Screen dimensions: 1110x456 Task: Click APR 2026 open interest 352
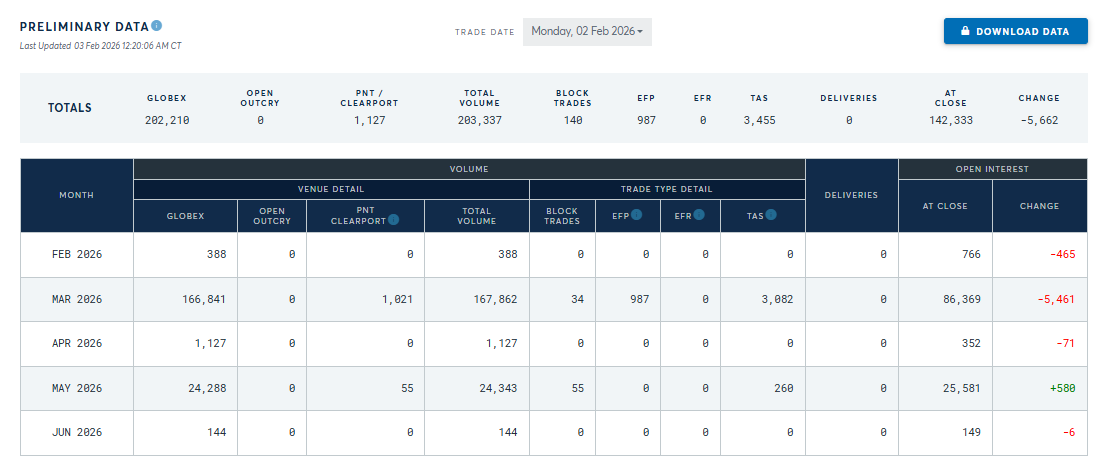tap(971, 343)
